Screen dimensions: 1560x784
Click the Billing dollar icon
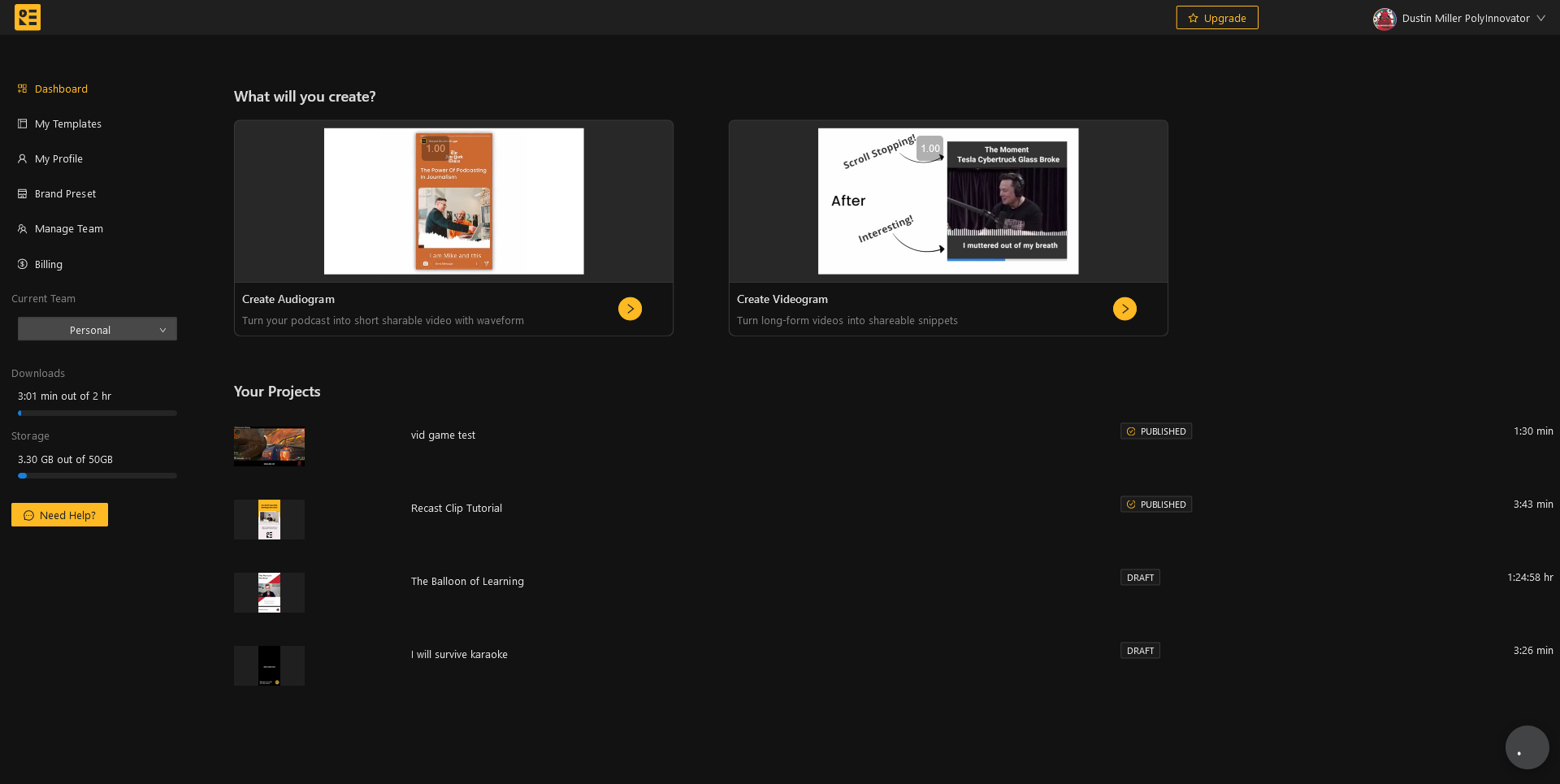pyautogui.click(x=23, y=264)
